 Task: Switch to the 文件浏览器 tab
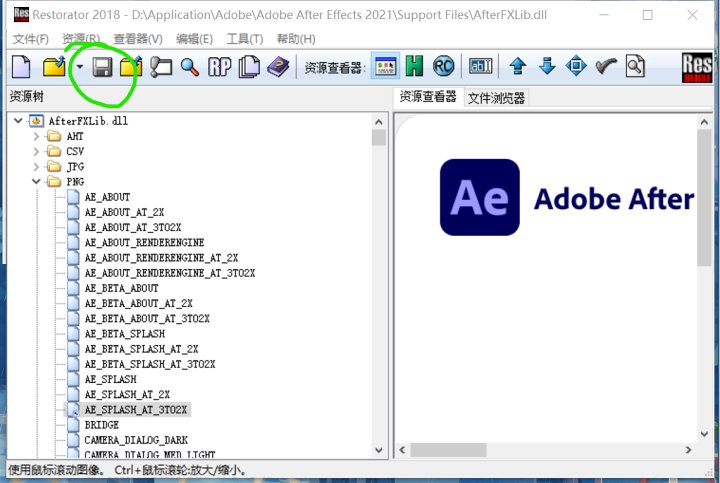click(x=496, y=98)
